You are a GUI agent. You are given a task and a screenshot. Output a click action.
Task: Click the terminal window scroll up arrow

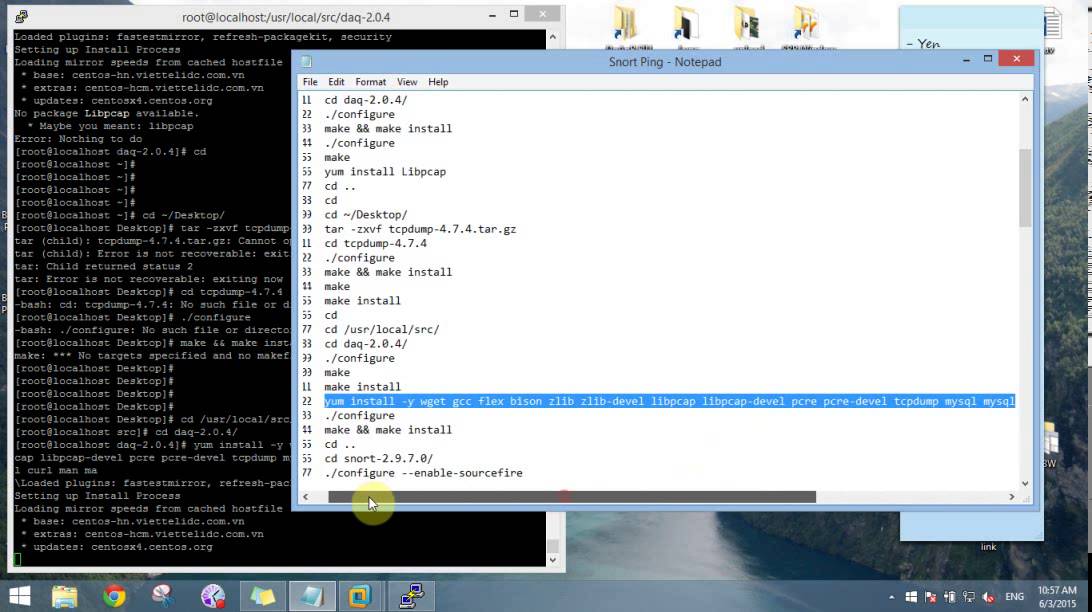[553, 37]
